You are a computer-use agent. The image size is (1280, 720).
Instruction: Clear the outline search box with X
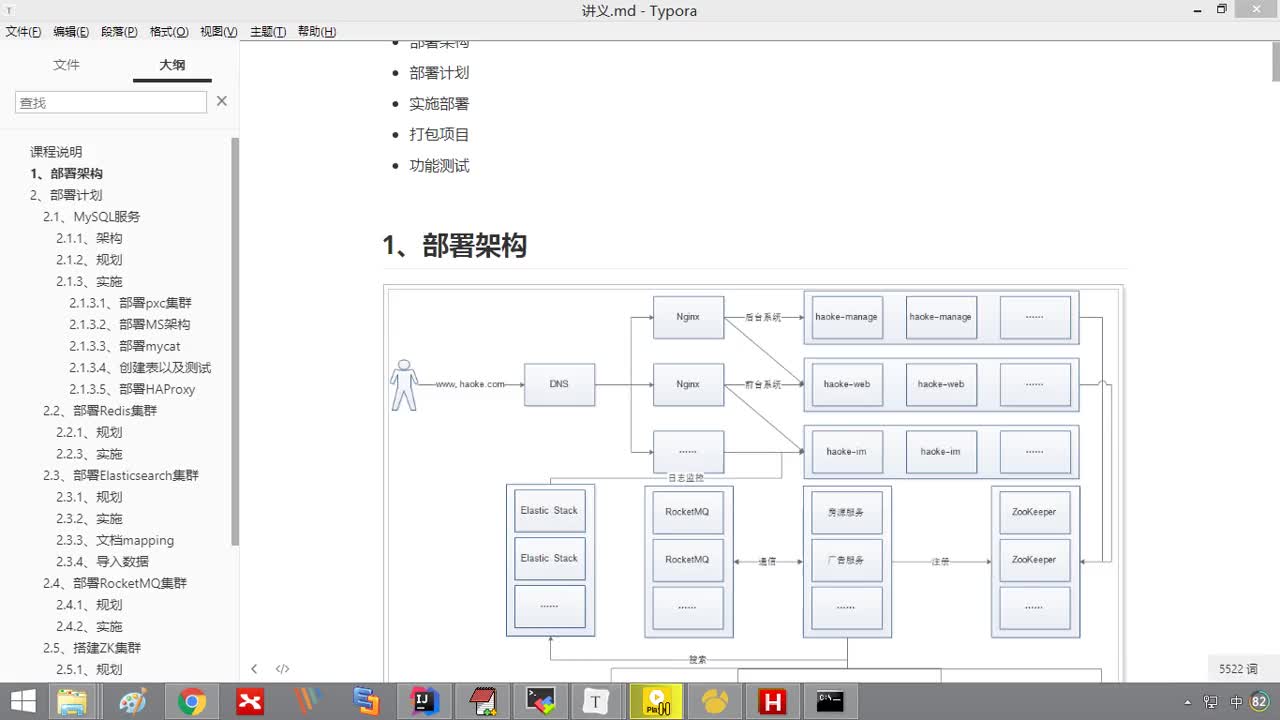(x=222, y=101)
